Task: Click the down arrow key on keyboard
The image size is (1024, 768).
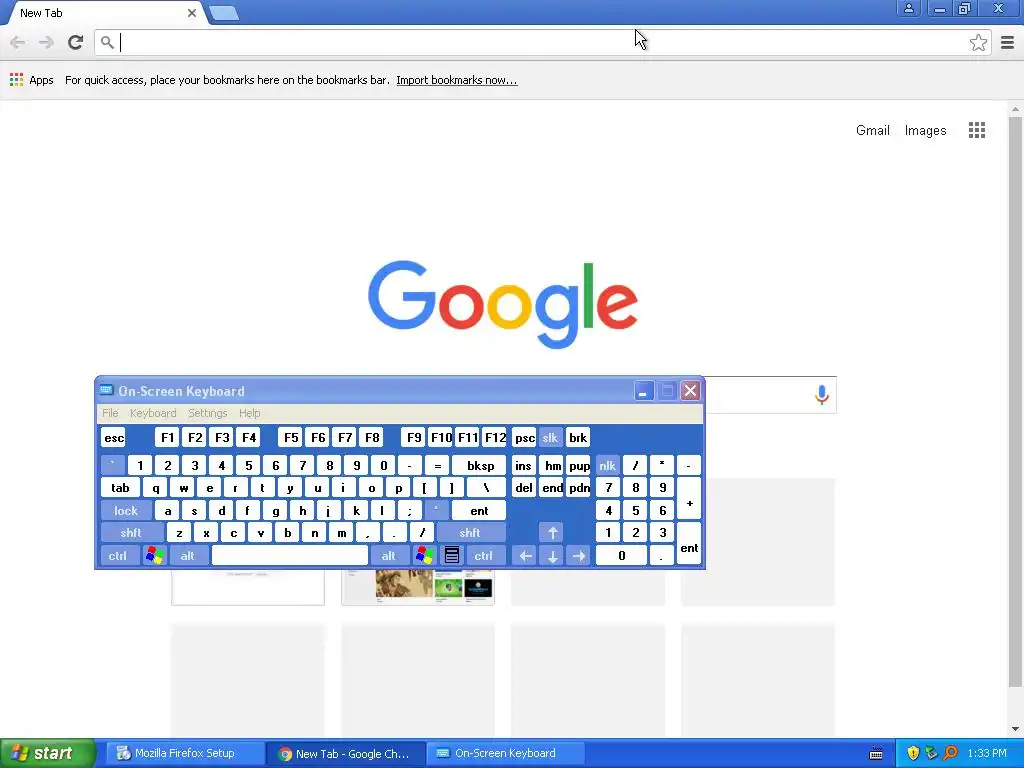Action: tap(552, 556)
